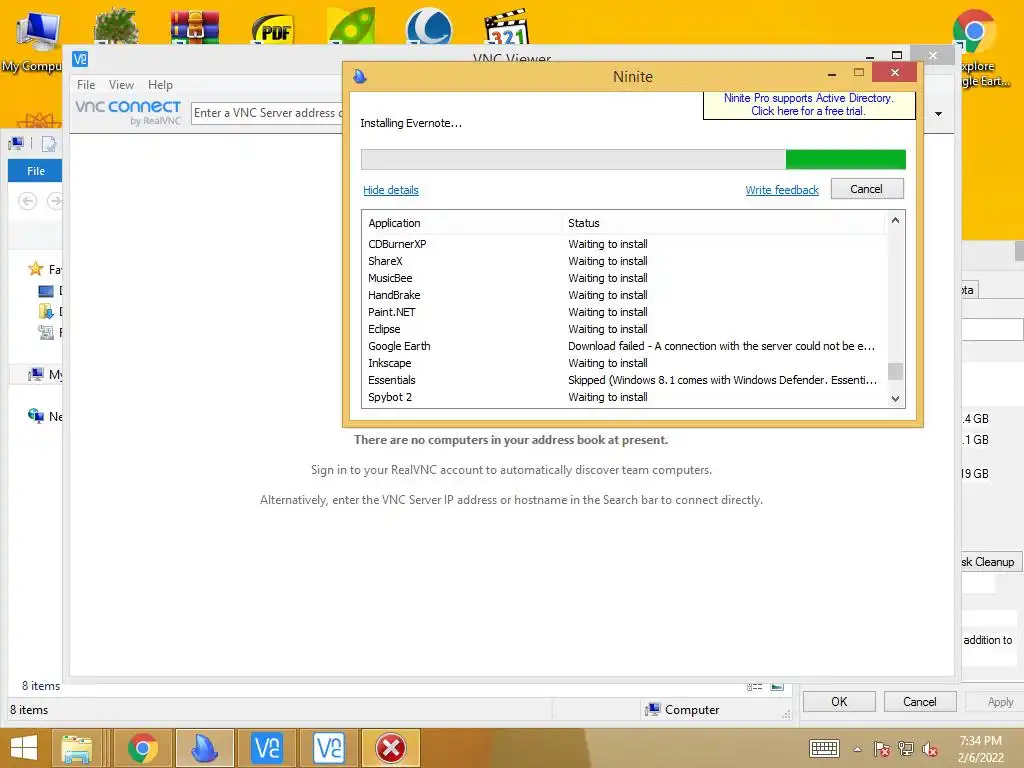
Task: Click the details list scroll up arrow
Action: 895,221
